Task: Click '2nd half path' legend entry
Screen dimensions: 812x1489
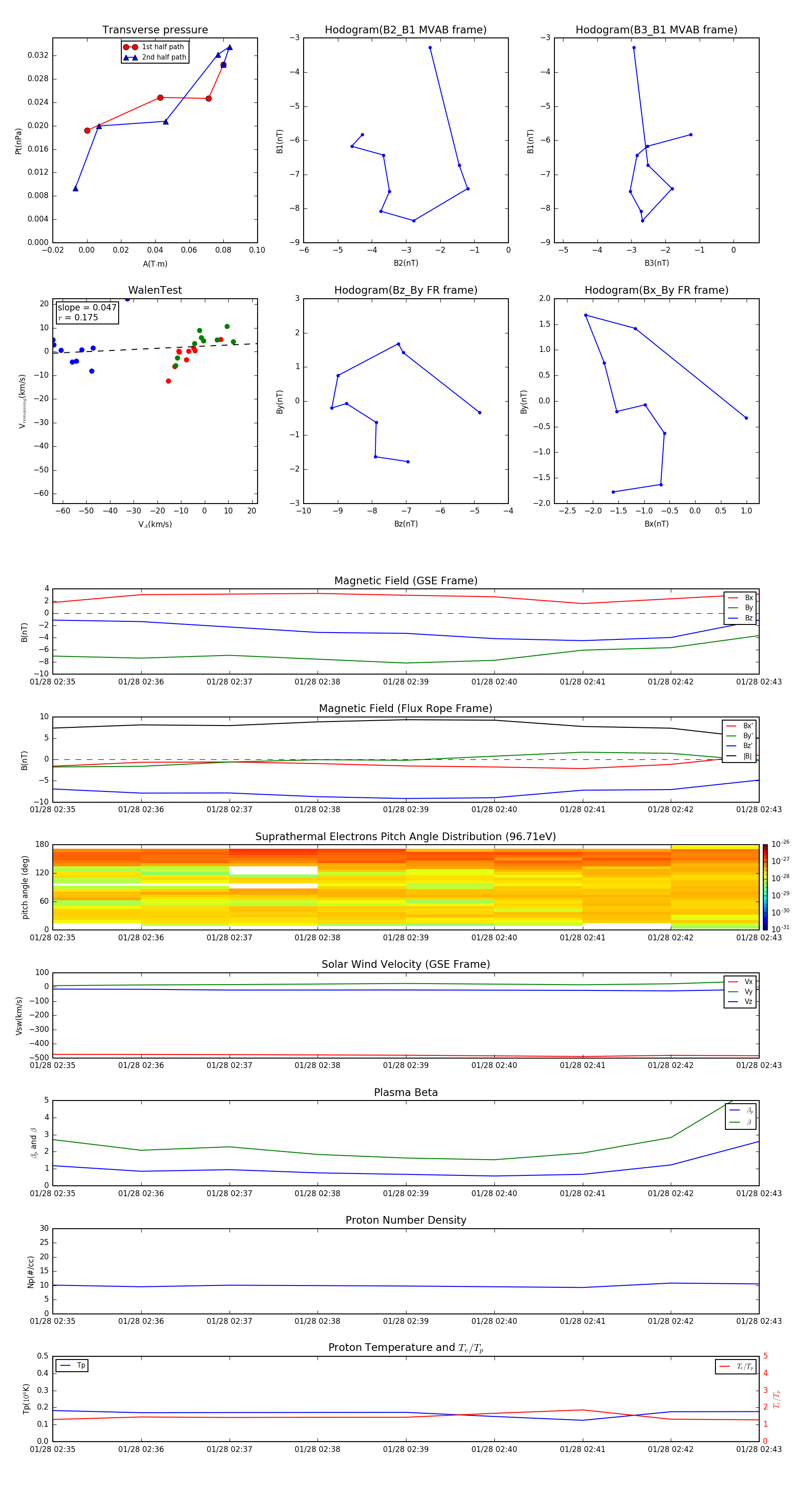Action: point(155,57)
